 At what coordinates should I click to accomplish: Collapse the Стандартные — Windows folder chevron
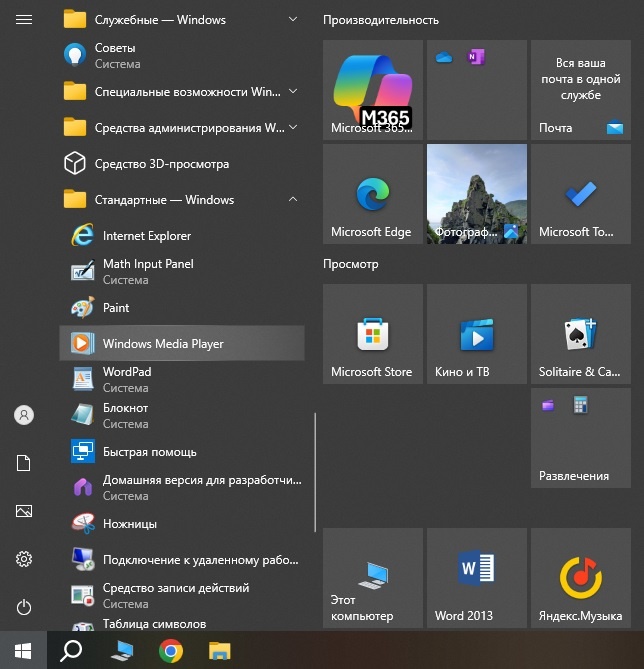pos(293,199)
